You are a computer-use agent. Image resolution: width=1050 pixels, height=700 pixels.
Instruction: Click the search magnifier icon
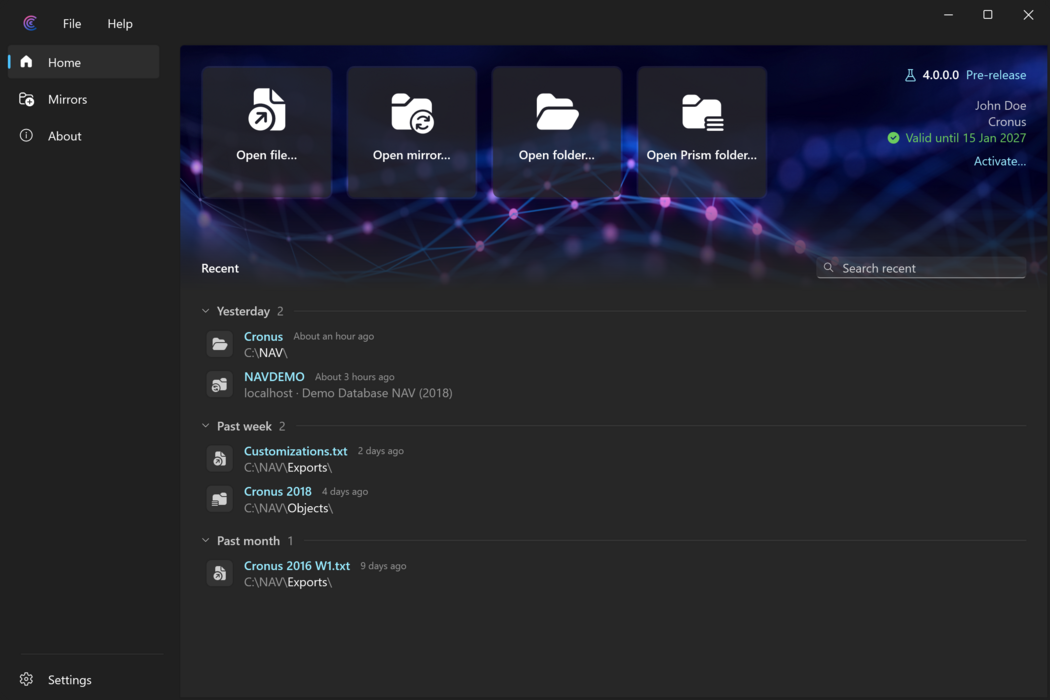pyautogui.click(x=828, y=267)
